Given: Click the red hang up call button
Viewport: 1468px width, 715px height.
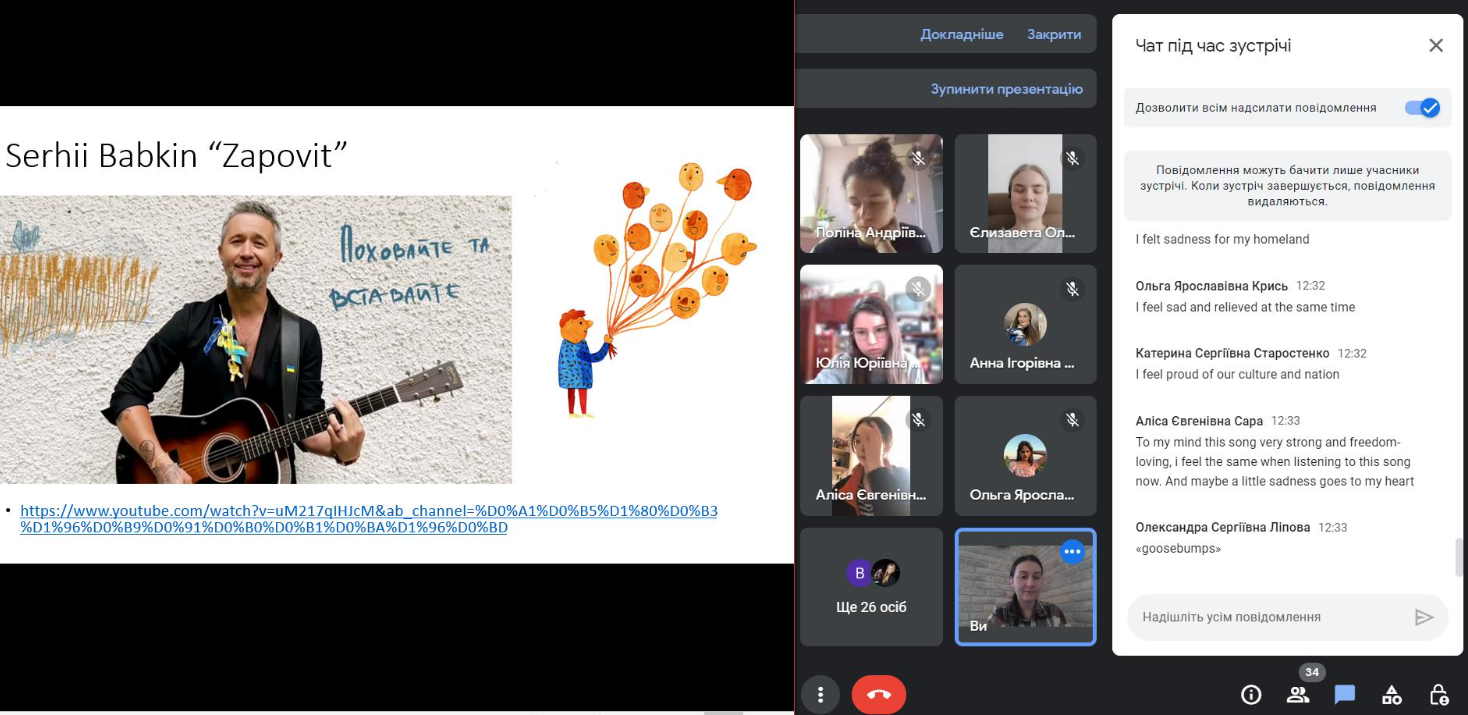Looking at the screenshot, I should pyautogui.click(x=879, y=694).
